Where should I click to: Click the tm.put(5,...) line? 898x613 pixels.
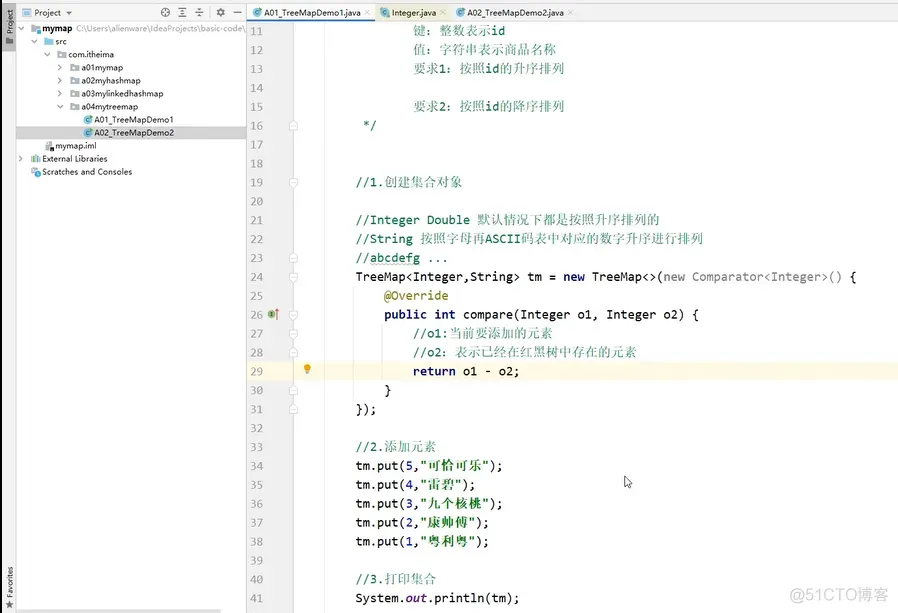(428, 466)
